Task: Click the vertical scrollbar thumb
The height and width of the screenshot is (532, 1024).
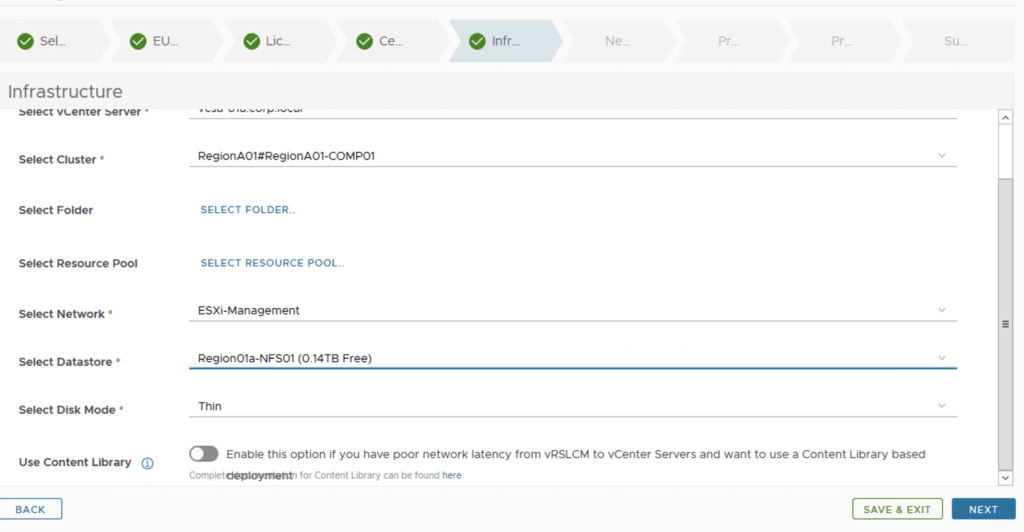Action: [1005, 324]
